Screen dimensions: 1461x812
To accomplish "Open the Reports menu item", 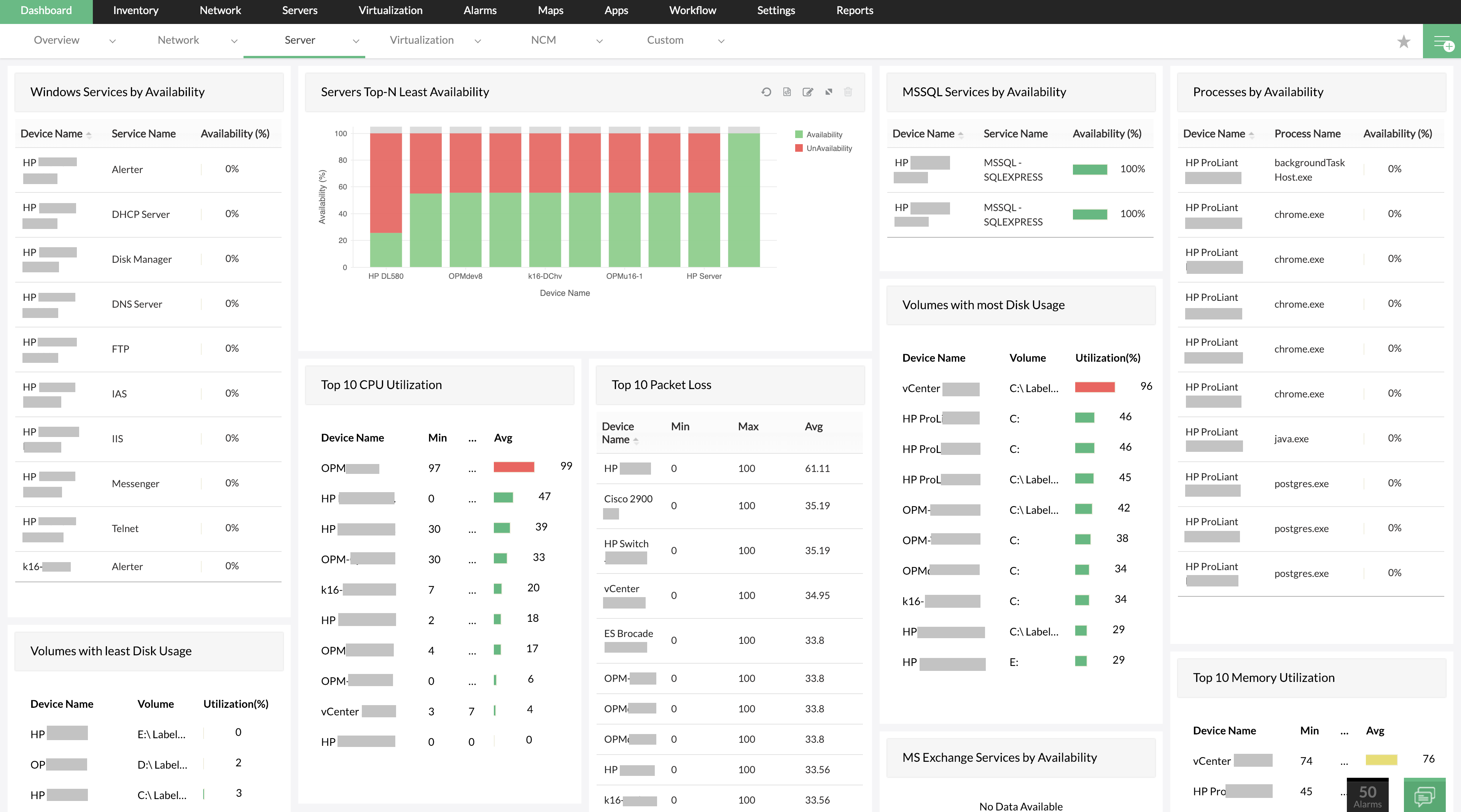I will click(854, 10).
